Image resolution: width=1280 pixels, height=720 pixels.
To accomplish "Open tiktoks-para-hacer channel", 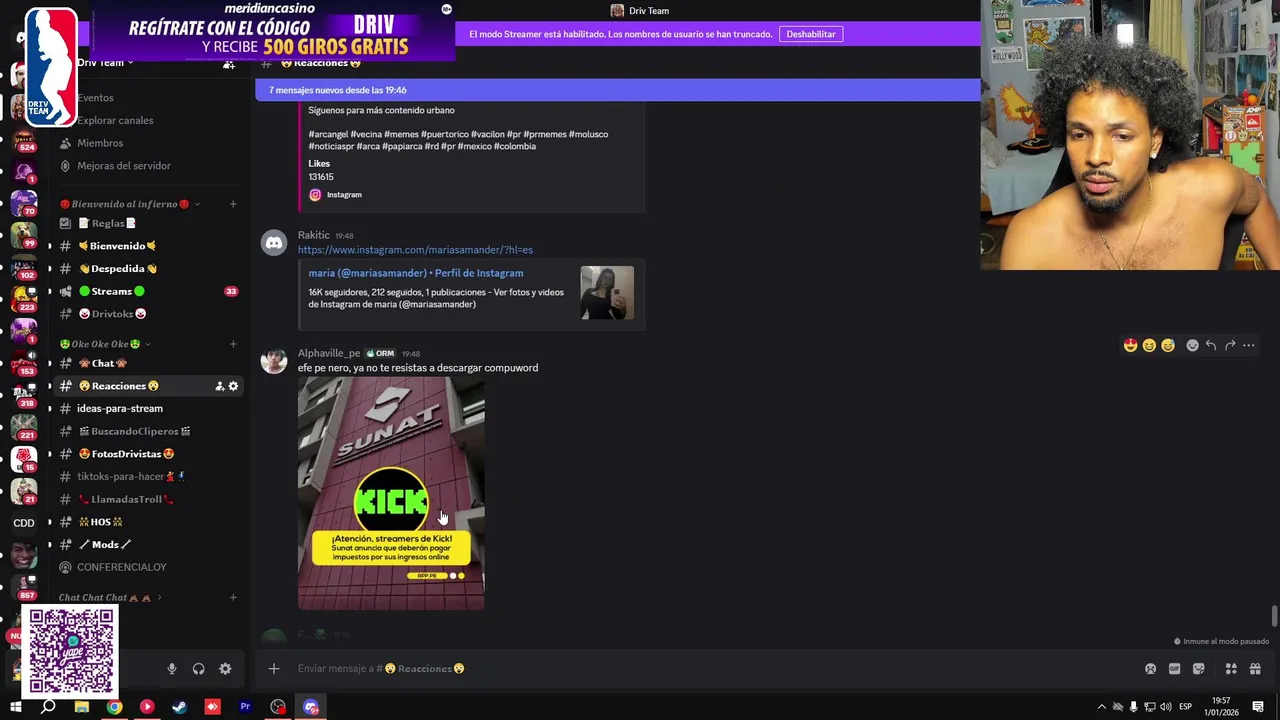I will click(x=150, y=477).
